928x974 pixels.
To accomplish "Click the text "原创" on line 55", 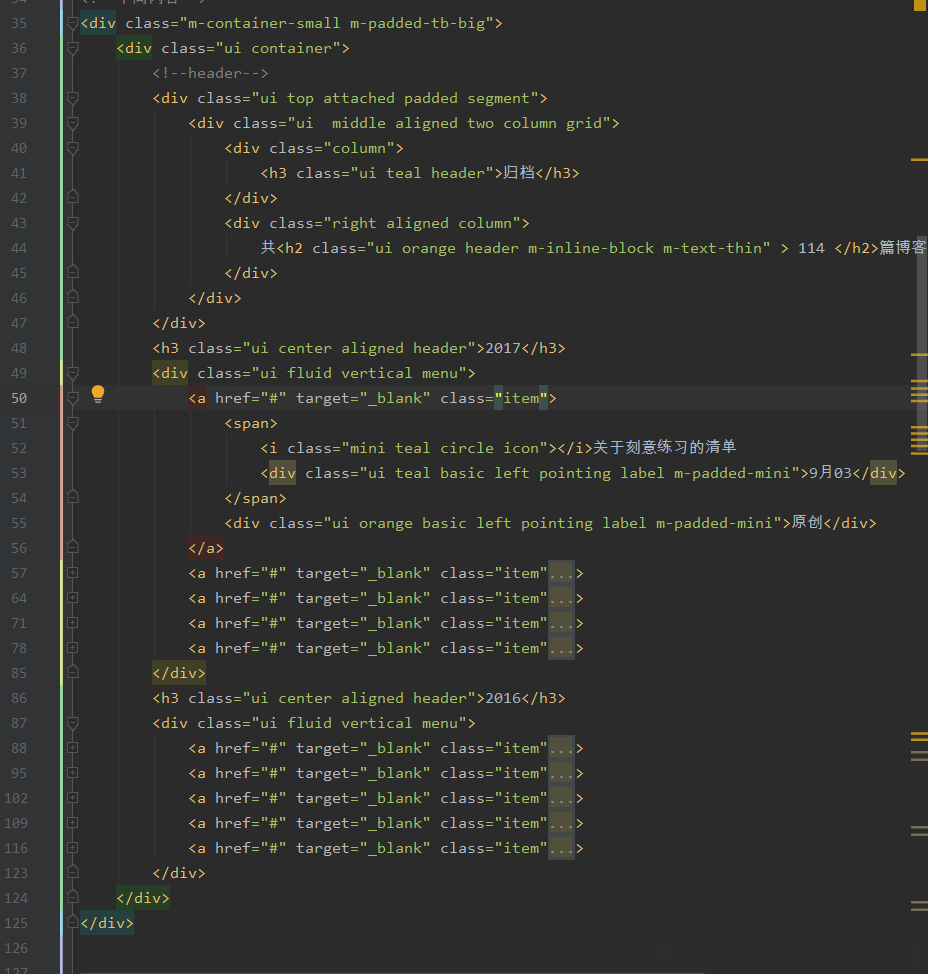I will tap(807, 522).
